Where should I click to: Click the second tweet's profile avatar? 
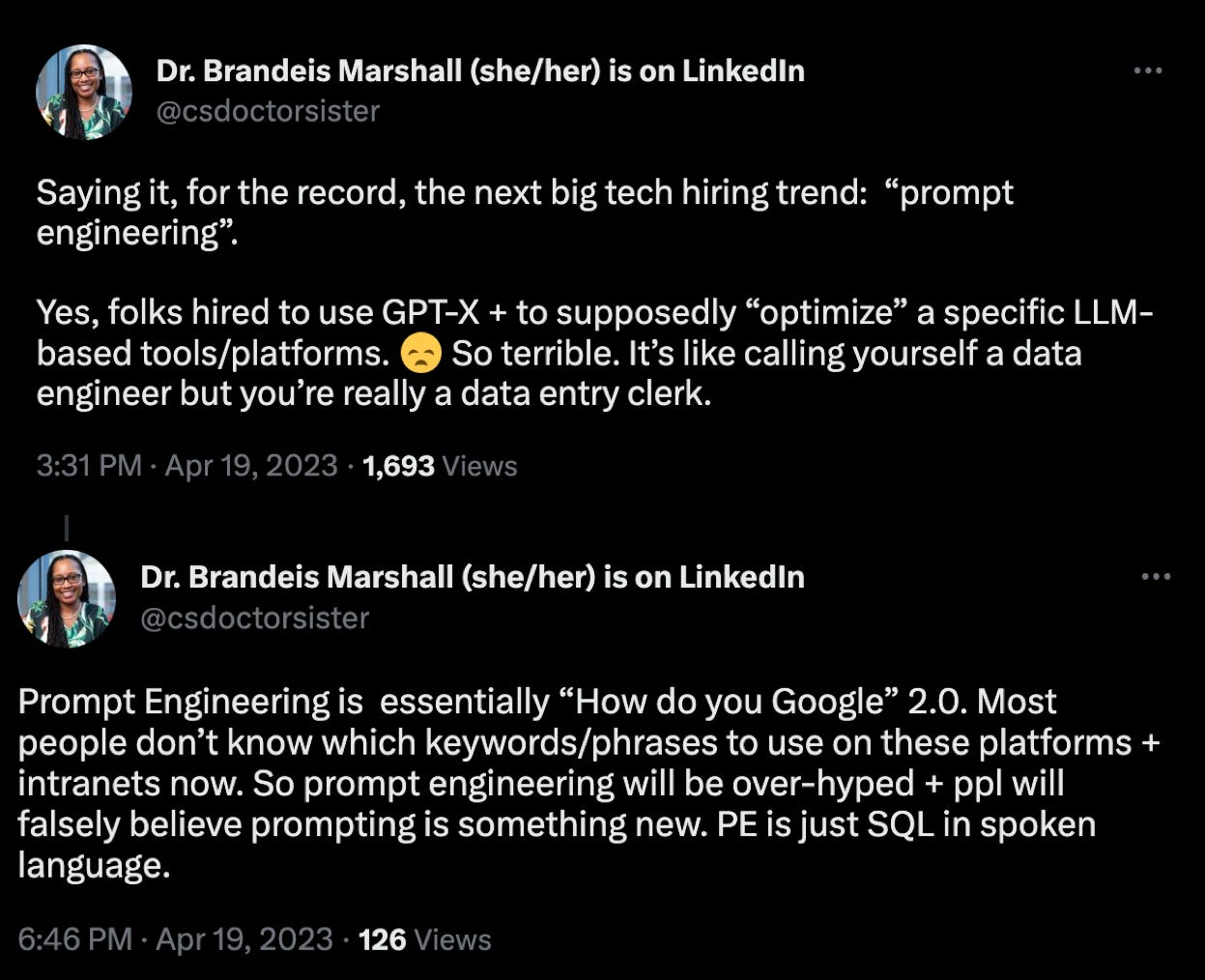pos(66,598)
